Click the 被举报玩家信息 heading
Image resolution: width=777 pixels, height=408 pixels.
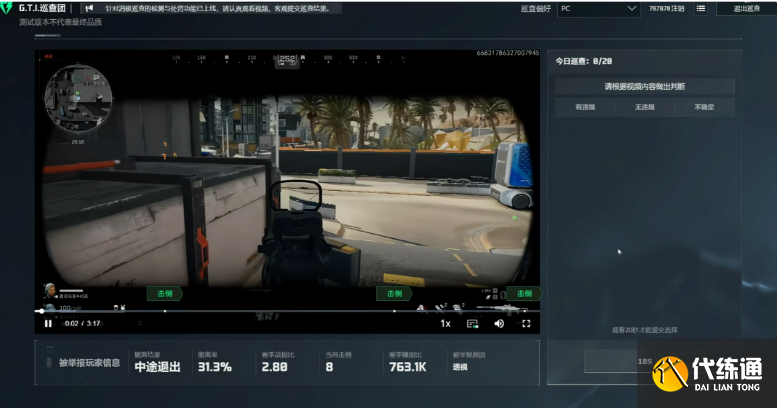pyautogui.click(x=89, y=363)
